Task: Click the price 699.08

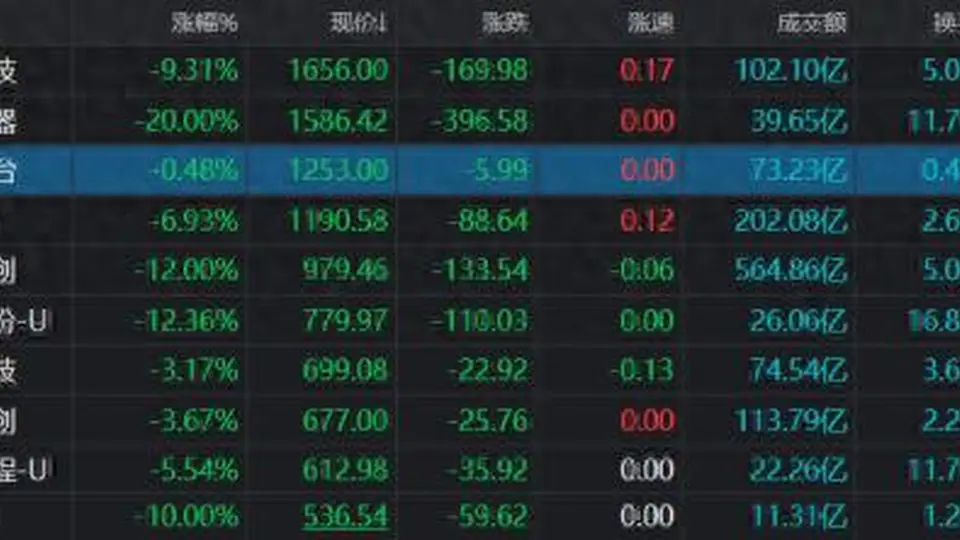Action: pos(345,370)
